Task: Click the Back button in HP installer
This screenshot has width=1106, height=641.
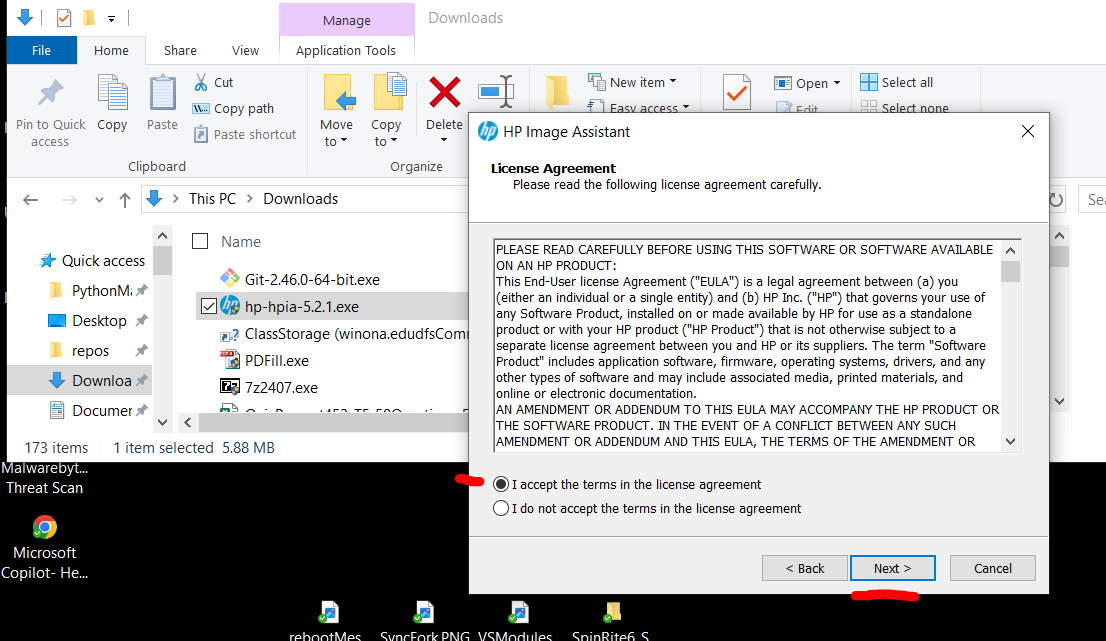Action: [x=805, y=568]
